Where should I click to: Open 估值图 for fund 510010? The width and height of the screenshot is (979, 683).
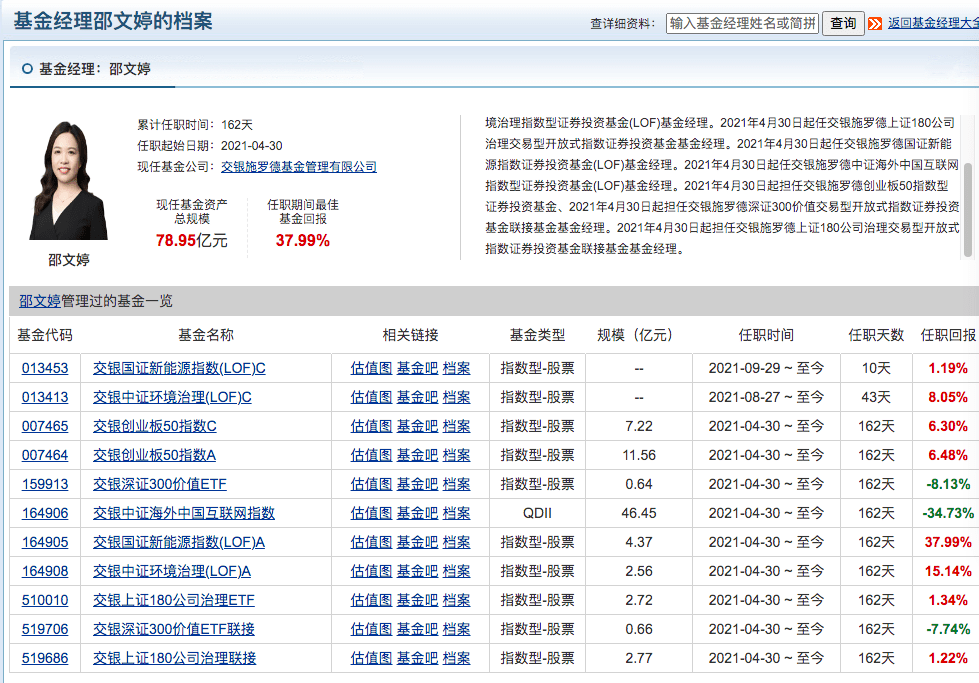click(371, 601)
